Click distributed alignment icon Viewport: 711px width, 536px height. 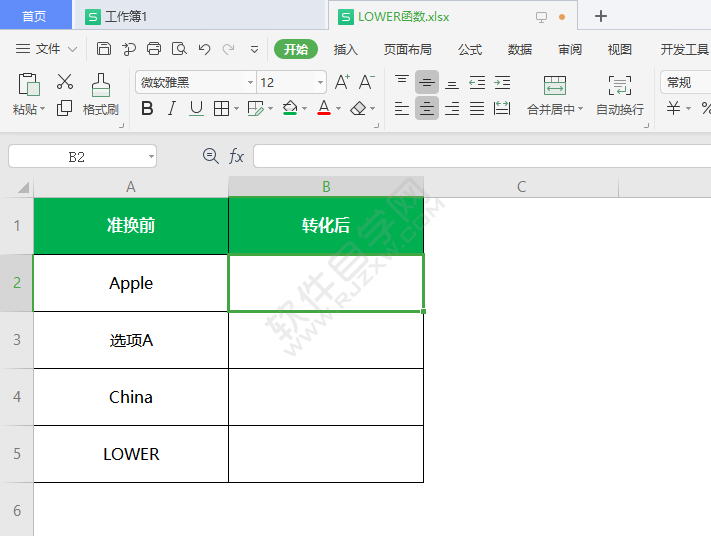[502, 108]
